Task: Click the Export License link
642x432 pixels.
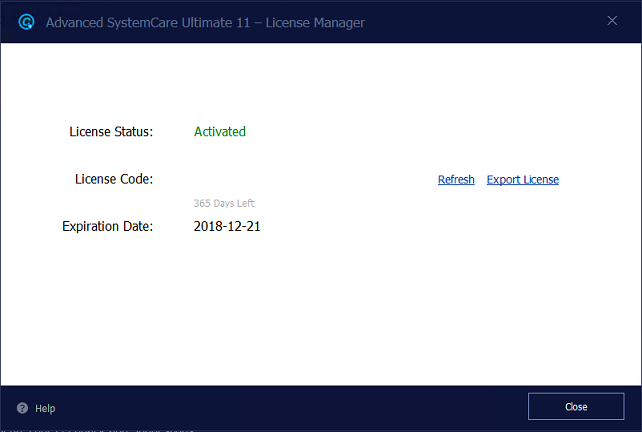Action: click(x=522, y=180)
